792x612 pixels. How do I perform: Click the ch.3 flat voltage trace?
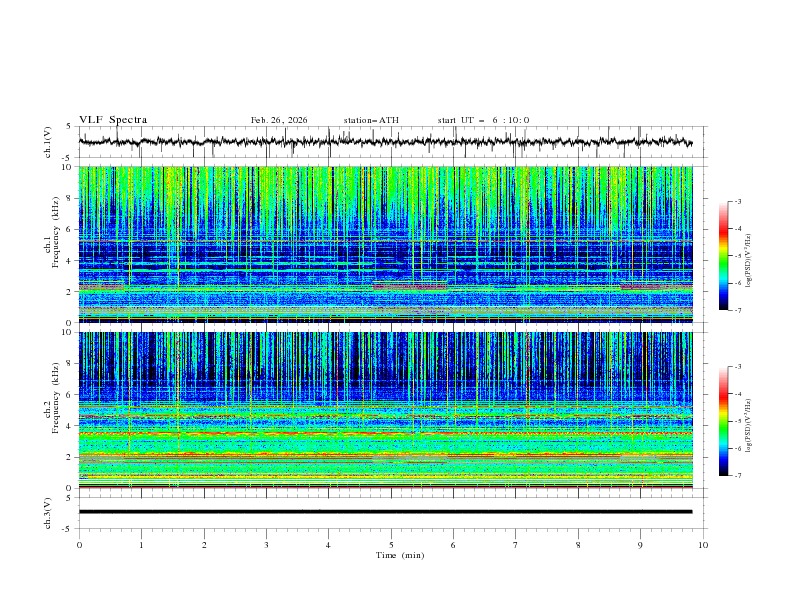(385, 512)
